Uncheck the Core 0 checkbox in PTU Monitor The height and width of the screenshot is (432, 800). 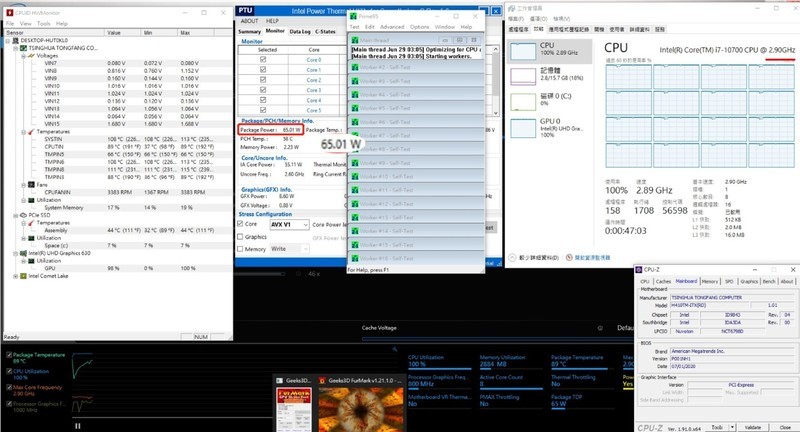[x=263, y=59]
